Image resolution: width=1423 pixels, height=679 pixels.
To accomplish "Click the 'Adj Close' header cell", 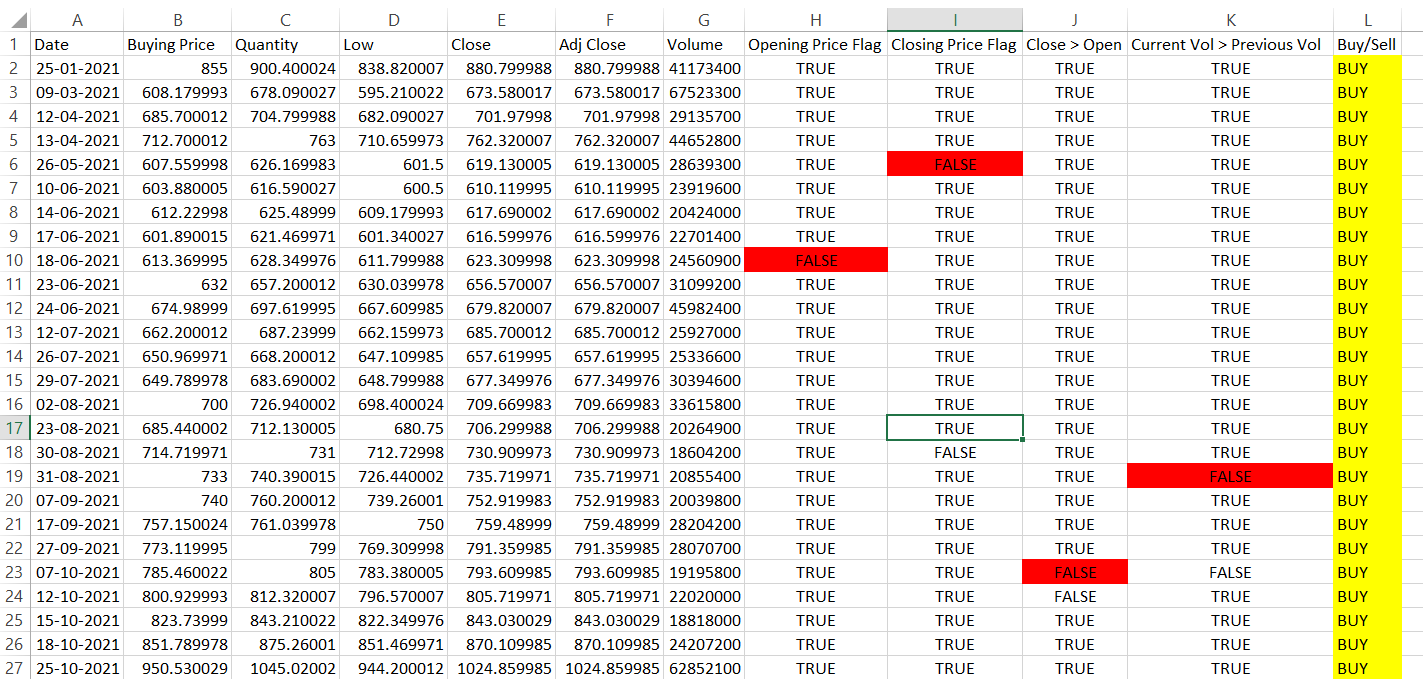I will 609,44.
